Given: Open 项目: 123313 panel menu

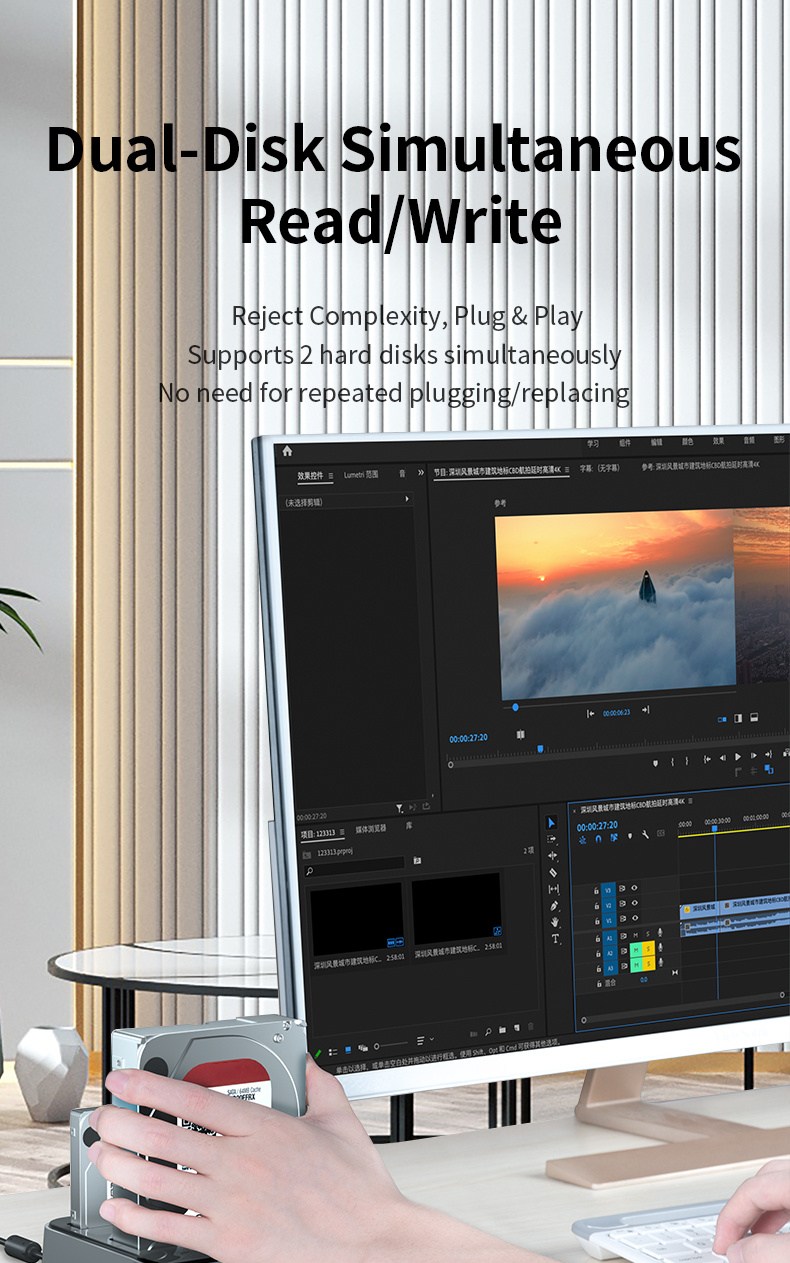Looking at the screenshot, I should click(342, 832).
